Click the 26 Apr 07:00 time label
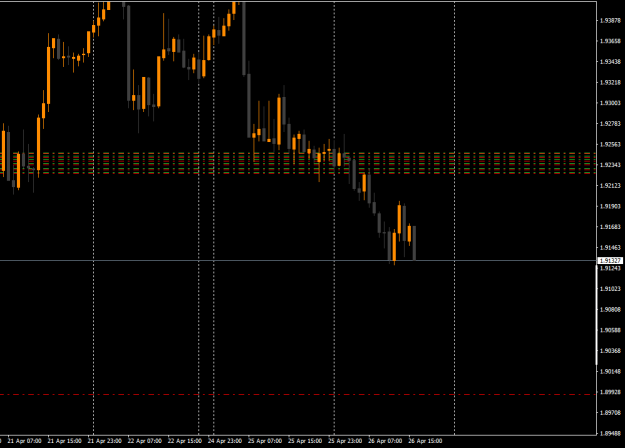 coord(385,441)
